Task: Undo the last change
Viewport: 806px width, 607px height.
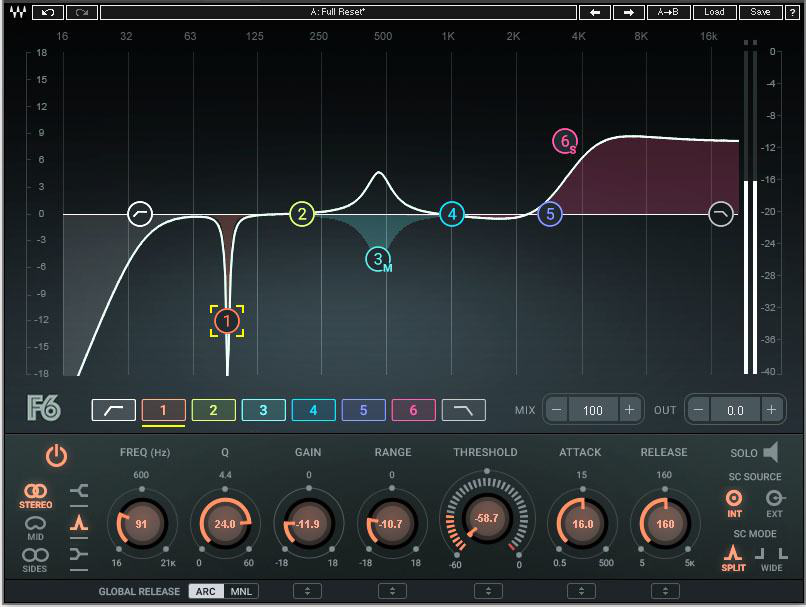Action: [x=48, y=12]
